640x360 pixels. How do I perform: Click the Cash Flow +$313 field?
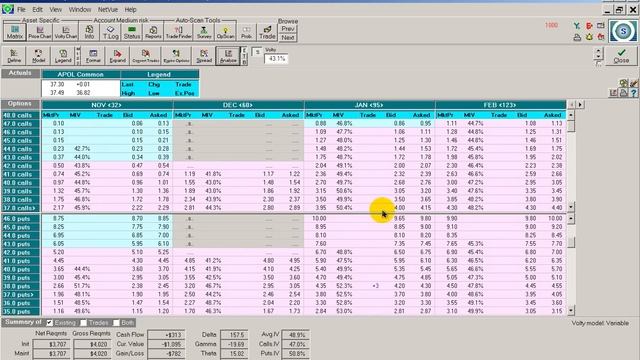click(x=166, y=335)
